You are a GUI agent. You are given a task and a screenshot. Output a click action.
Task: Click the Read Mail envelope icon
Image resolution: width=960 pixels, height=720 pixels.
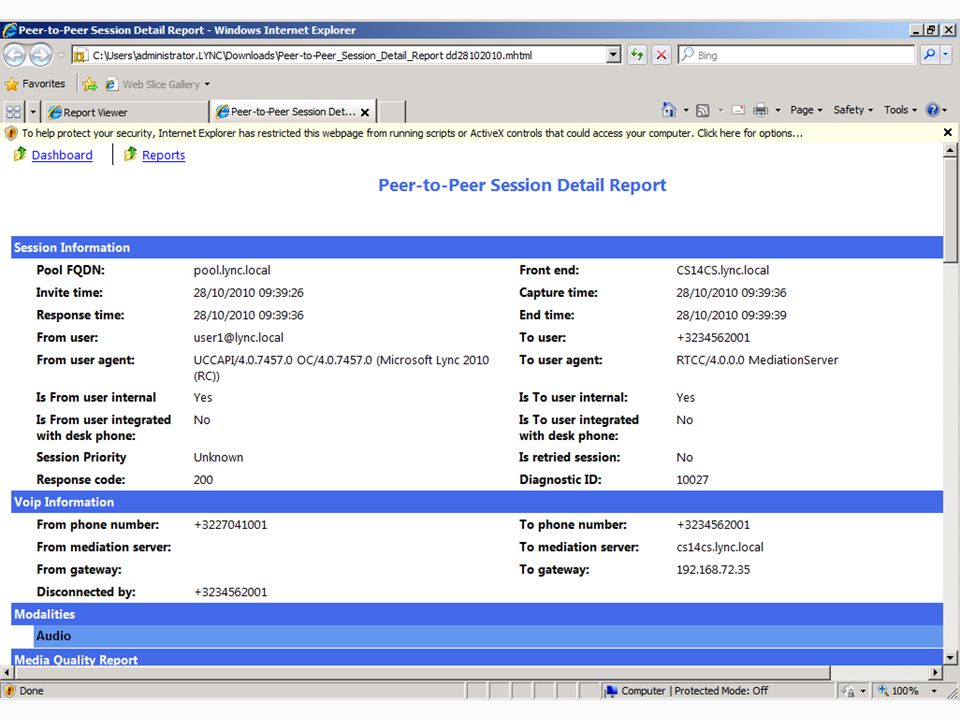click(738, 110)
